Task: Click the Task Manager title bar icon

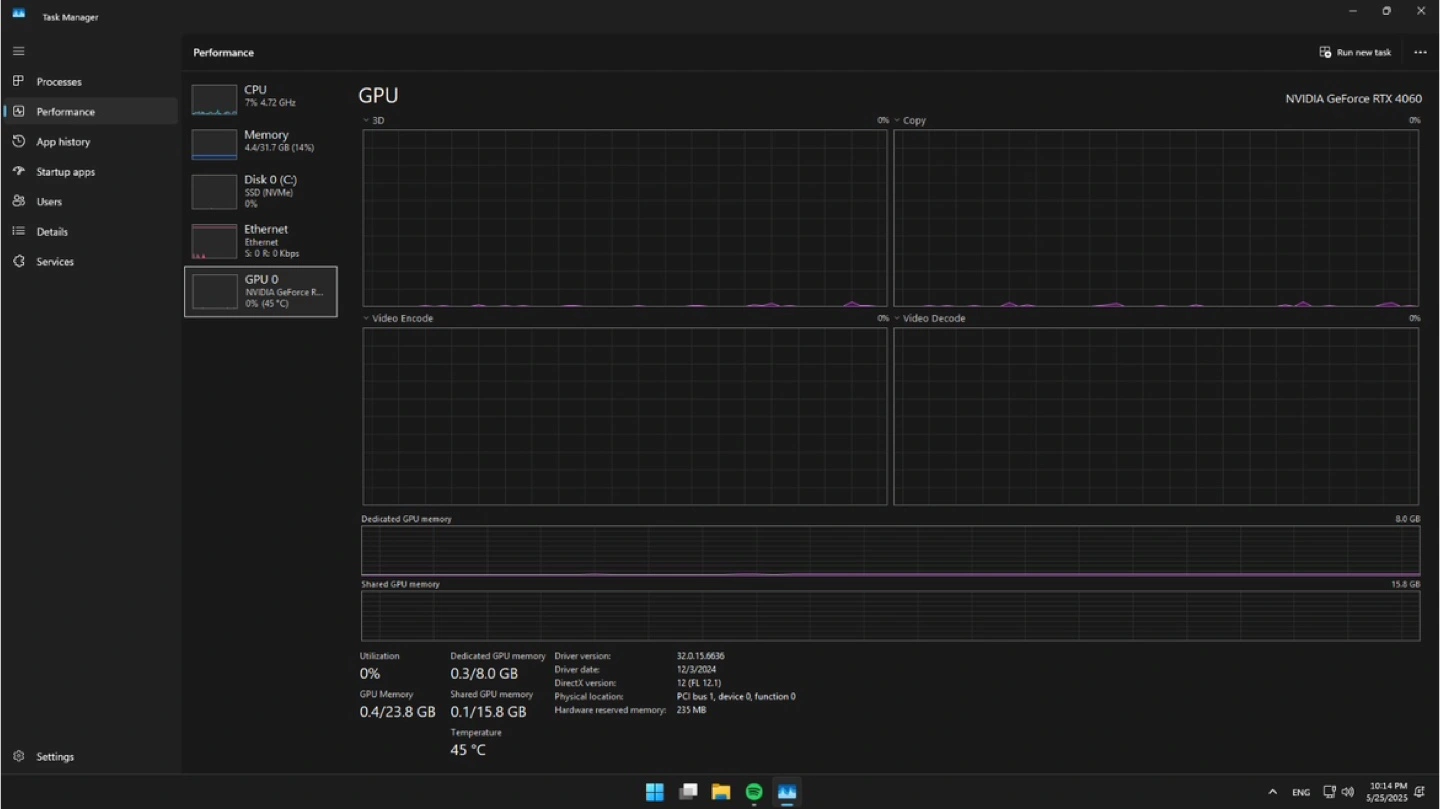Action: click(18, 13)
